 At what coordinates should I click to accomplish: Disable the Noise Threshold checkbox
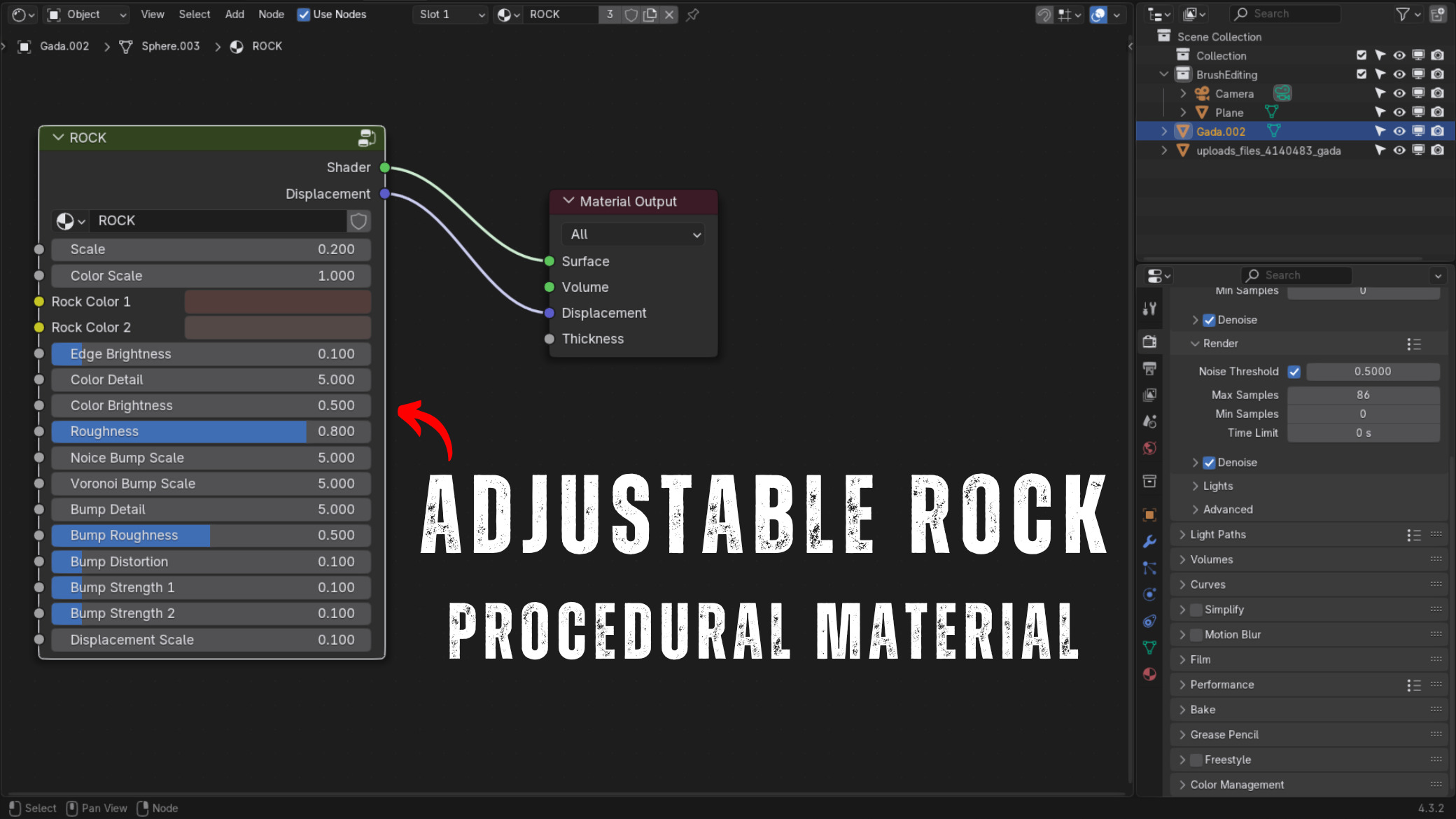click(1294, 372)
